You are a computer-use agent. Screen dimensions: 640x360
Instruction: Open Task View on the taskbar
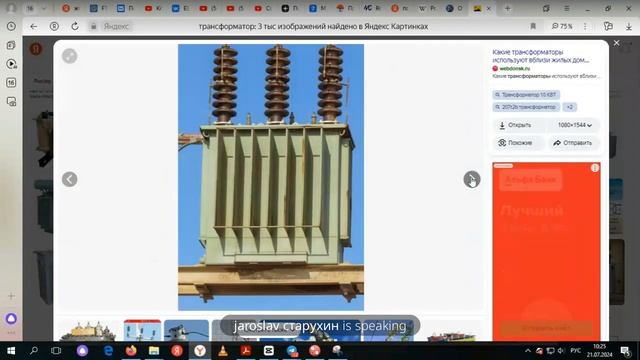coord(56,351)
